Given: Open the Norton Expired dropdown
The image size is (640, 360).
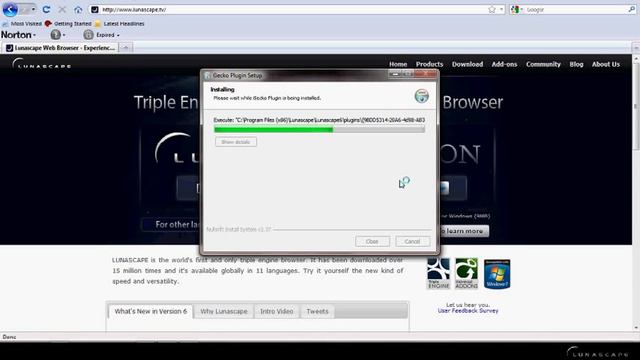Looking at the screenshot, I should pos(102,35).
